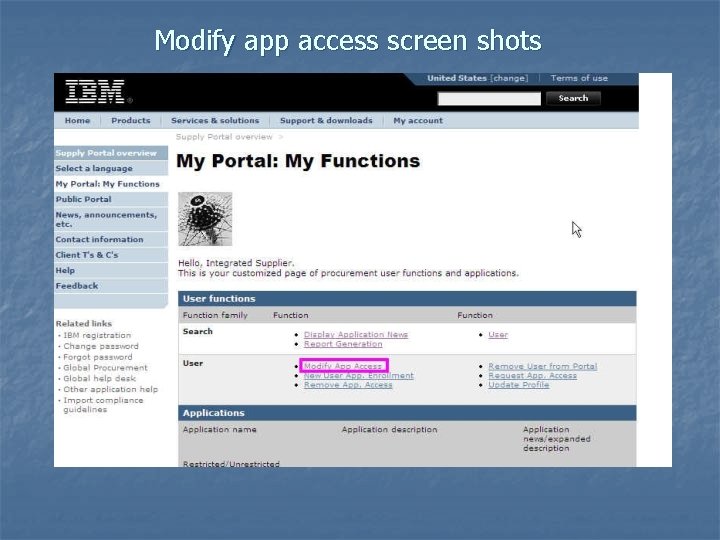The image size is (720, 540).
Task: Open Feedback in the sidebar
Action: click(x=111, y=286)
